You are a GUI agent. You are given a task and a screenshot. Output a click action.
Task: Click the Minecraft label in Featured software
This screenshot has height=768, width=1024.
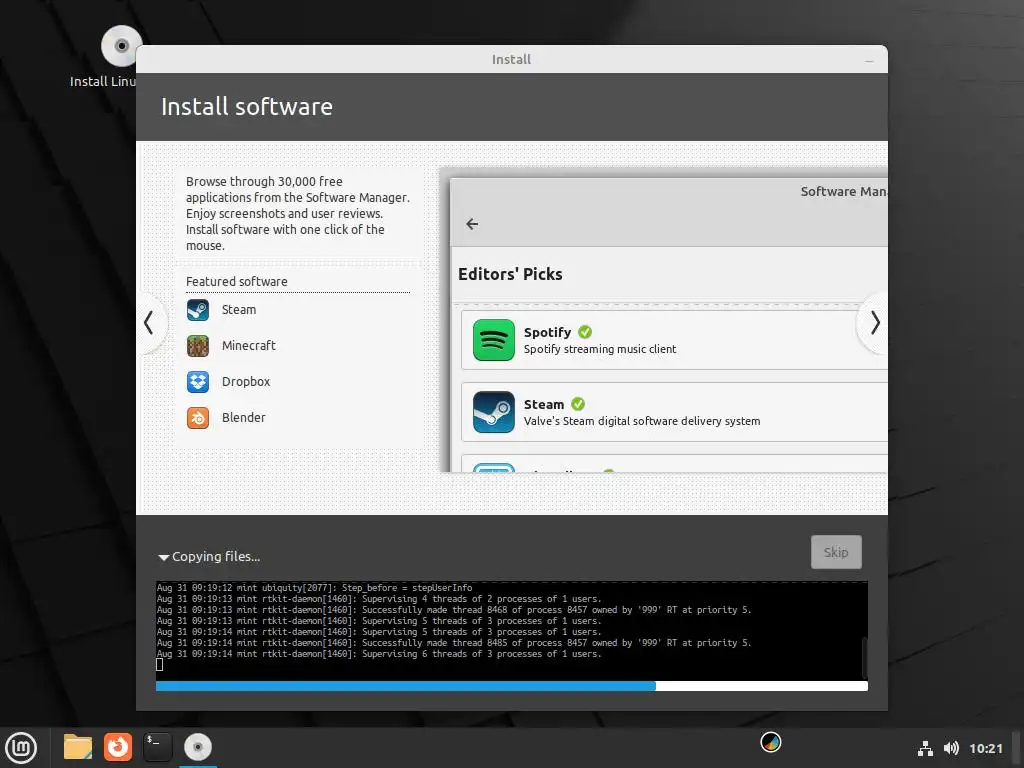(x=249, y=346)
